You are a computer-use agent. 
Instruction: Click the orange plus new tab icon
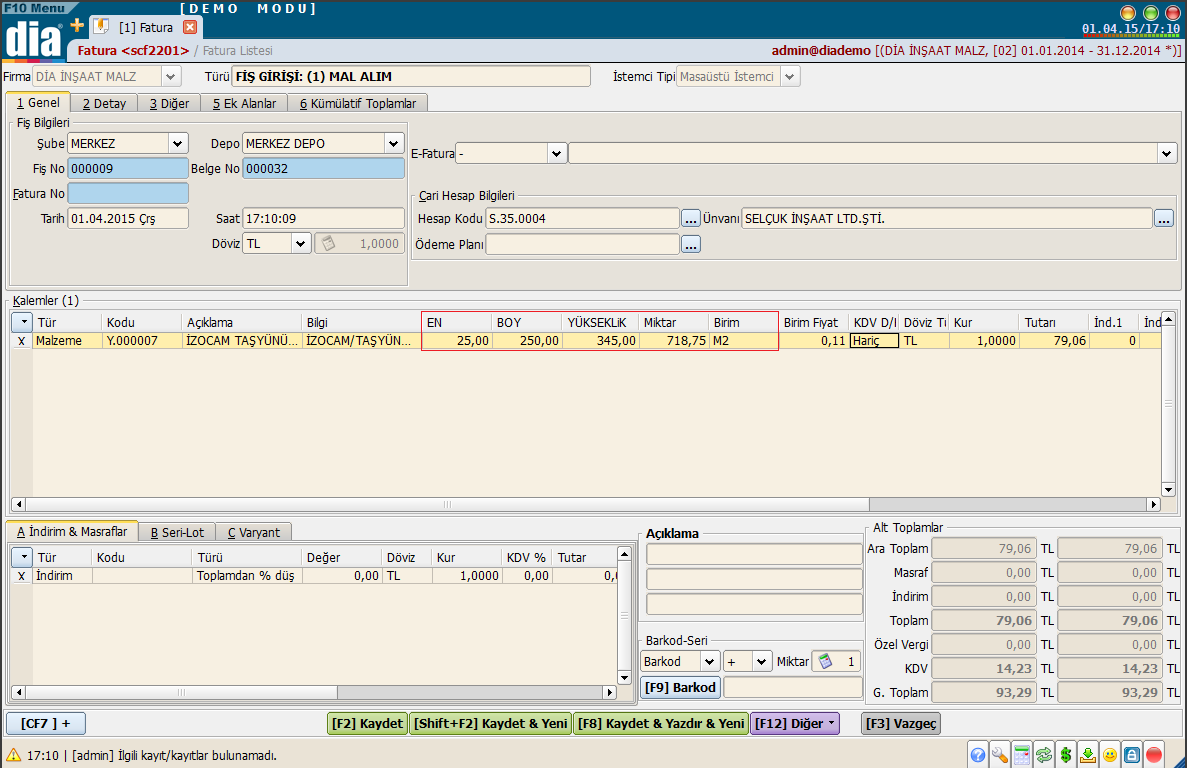pyautogui.click(x=76, y=26)
